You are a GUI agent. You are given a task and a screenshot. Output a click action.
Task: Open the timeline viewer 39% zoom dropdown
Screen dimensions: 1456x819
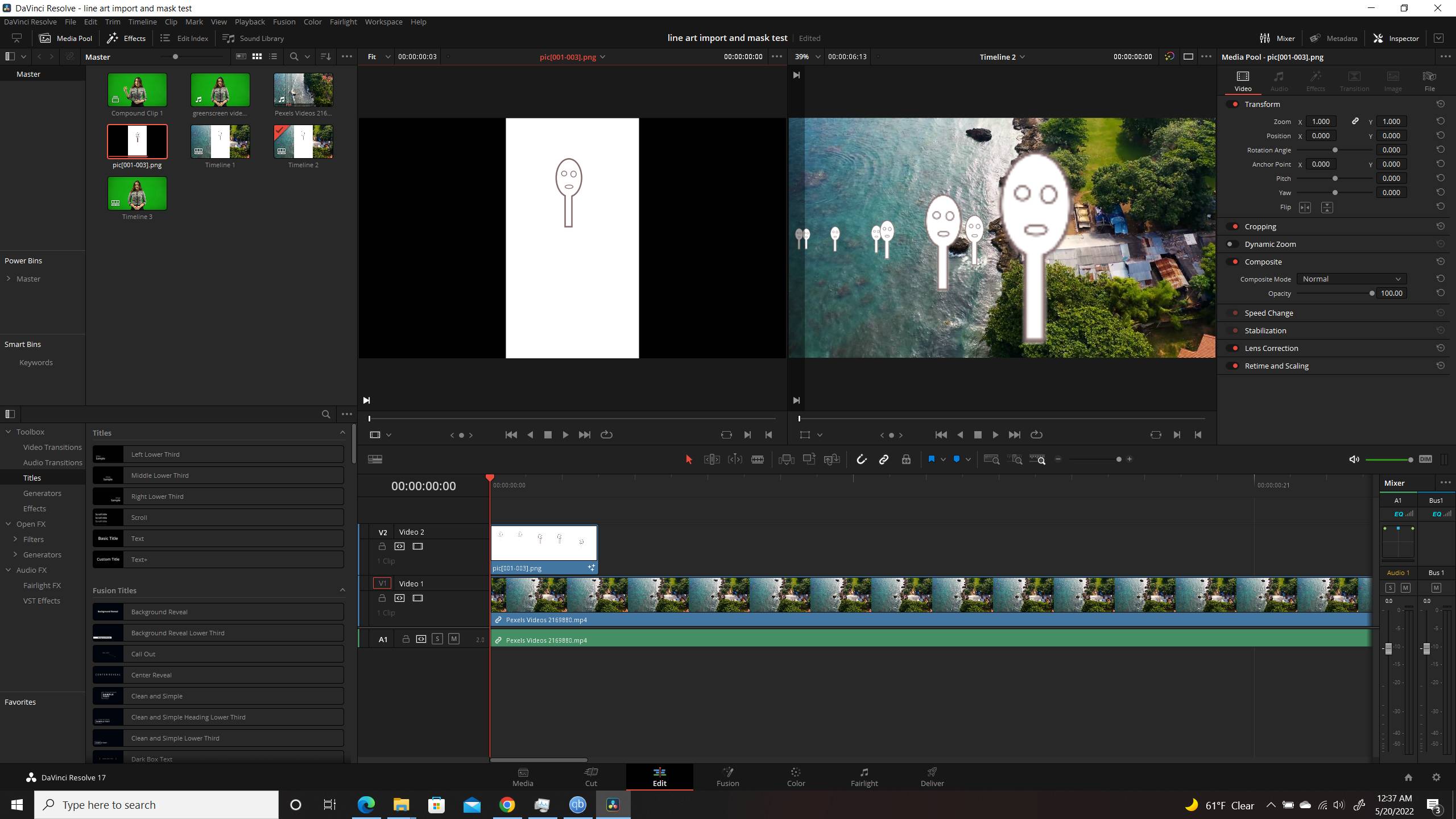(x=808, y=57)
